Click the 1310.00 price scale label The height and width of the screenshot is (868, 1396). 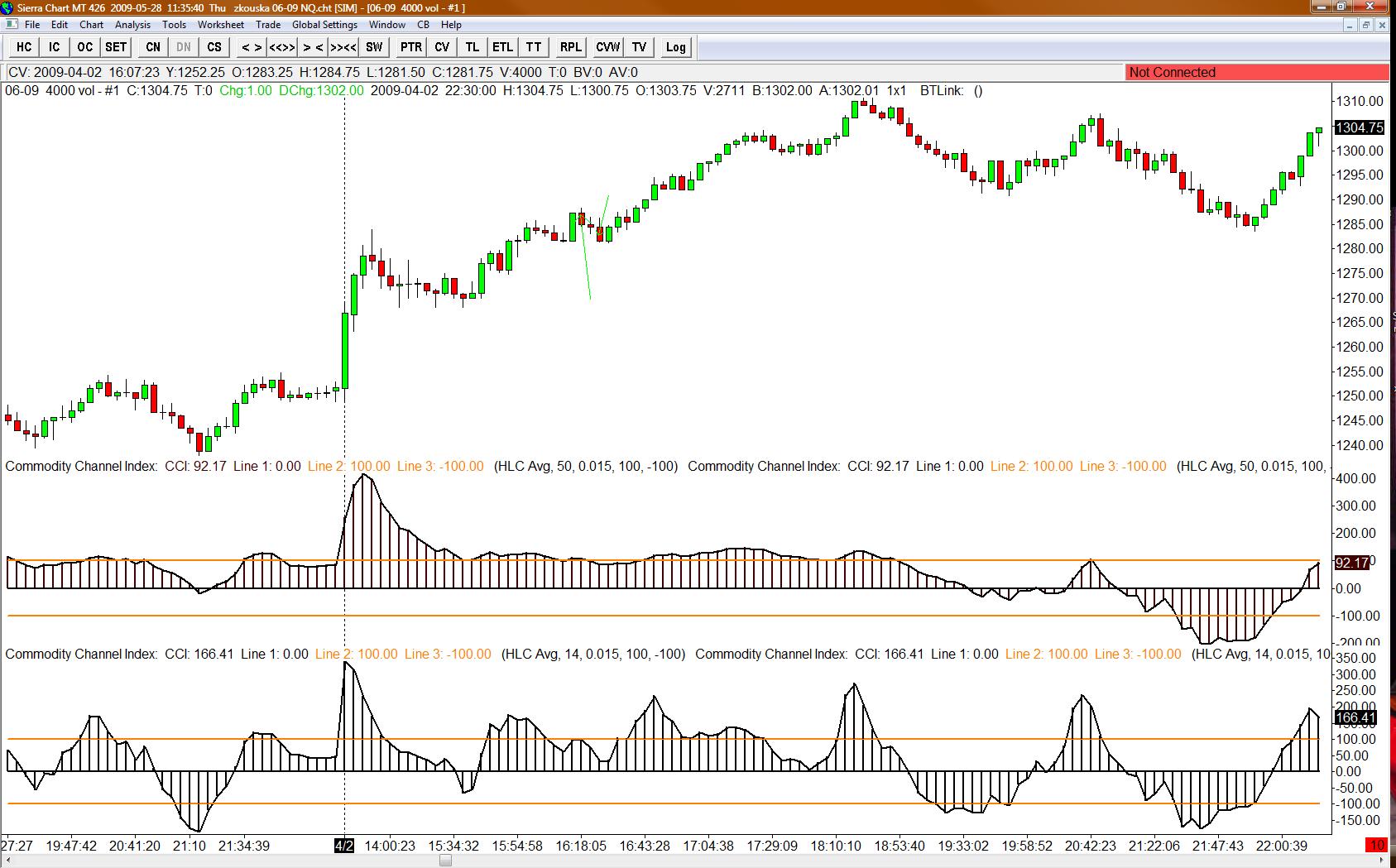click(x=1359, y=101)
